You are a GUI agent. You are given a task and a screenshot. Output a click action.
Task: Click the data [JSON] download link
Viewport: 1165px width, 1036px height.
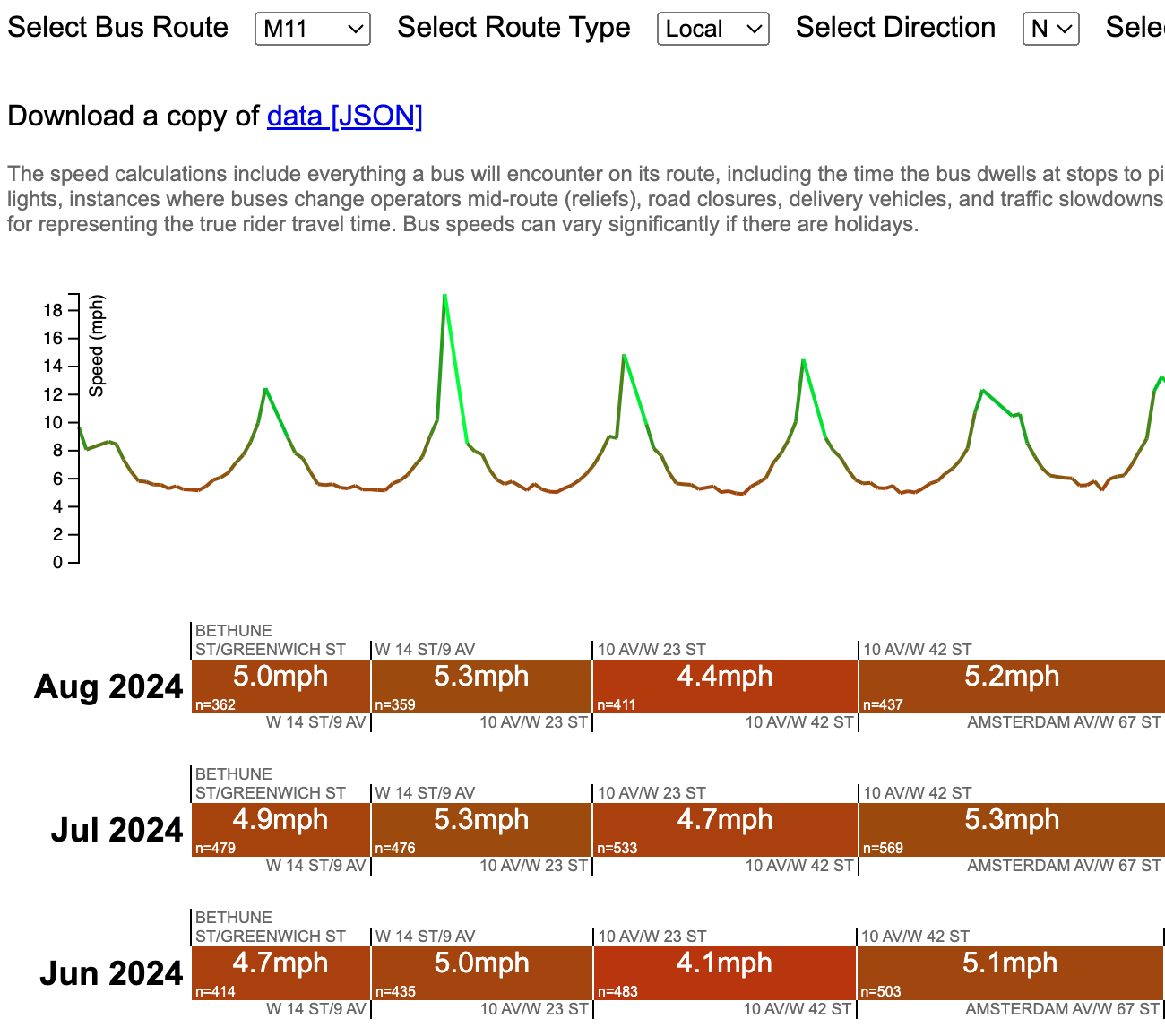[x=344, y=116]
